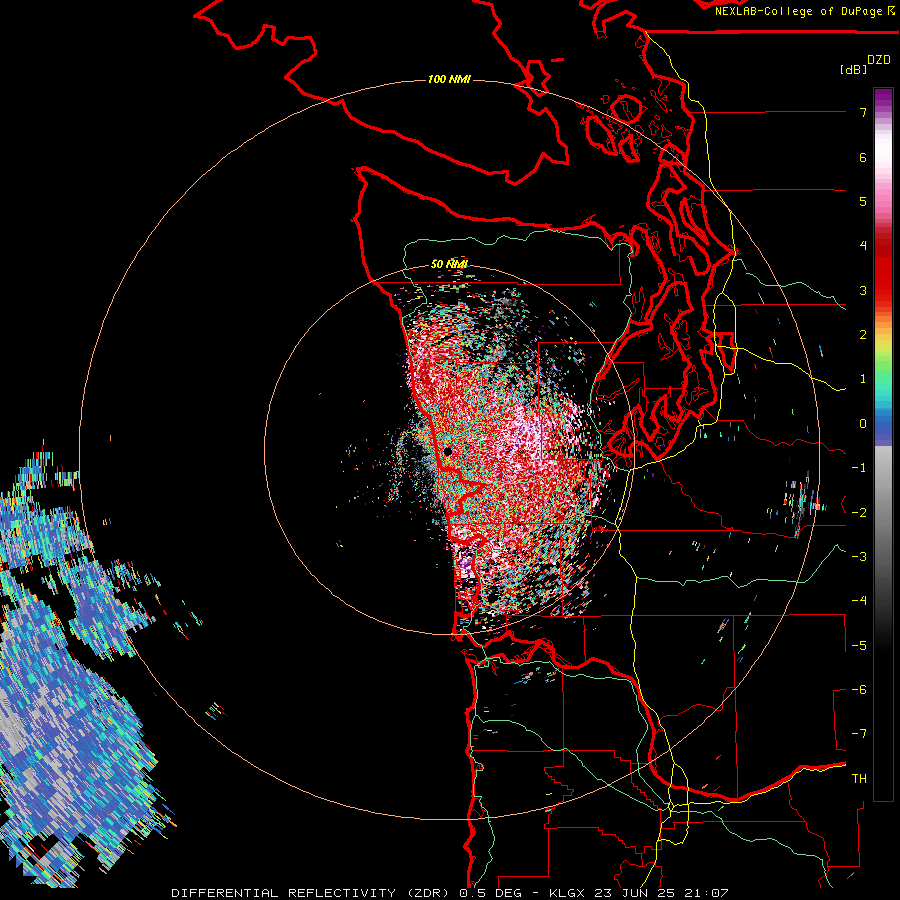Click the -2 value on color scale
This screenshot has width=900, height=900.
tap(859, 513)
